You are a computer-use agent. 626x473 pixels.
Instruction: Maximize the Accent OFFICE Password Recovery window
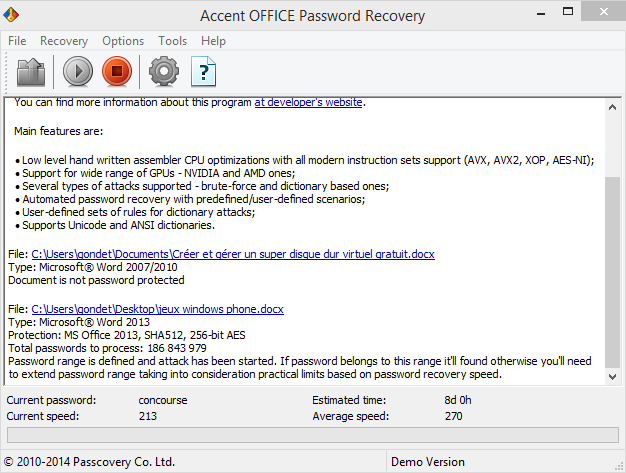coord(566,12)
